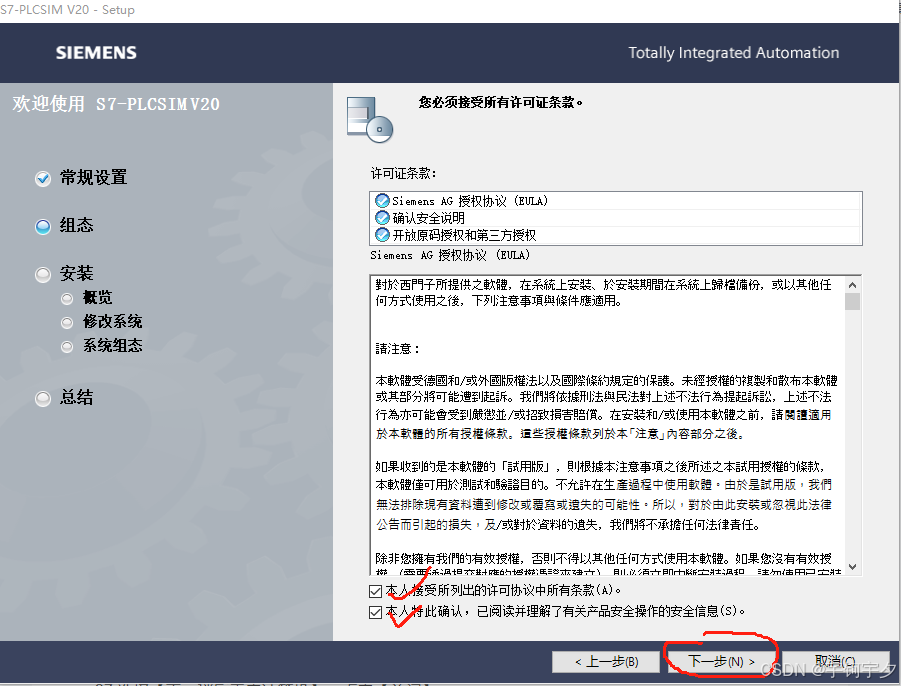The width and height of the screenshot is (901, 686).
Task: Click checkmark icon beside 确认安全说明
Action: [382, 218]
